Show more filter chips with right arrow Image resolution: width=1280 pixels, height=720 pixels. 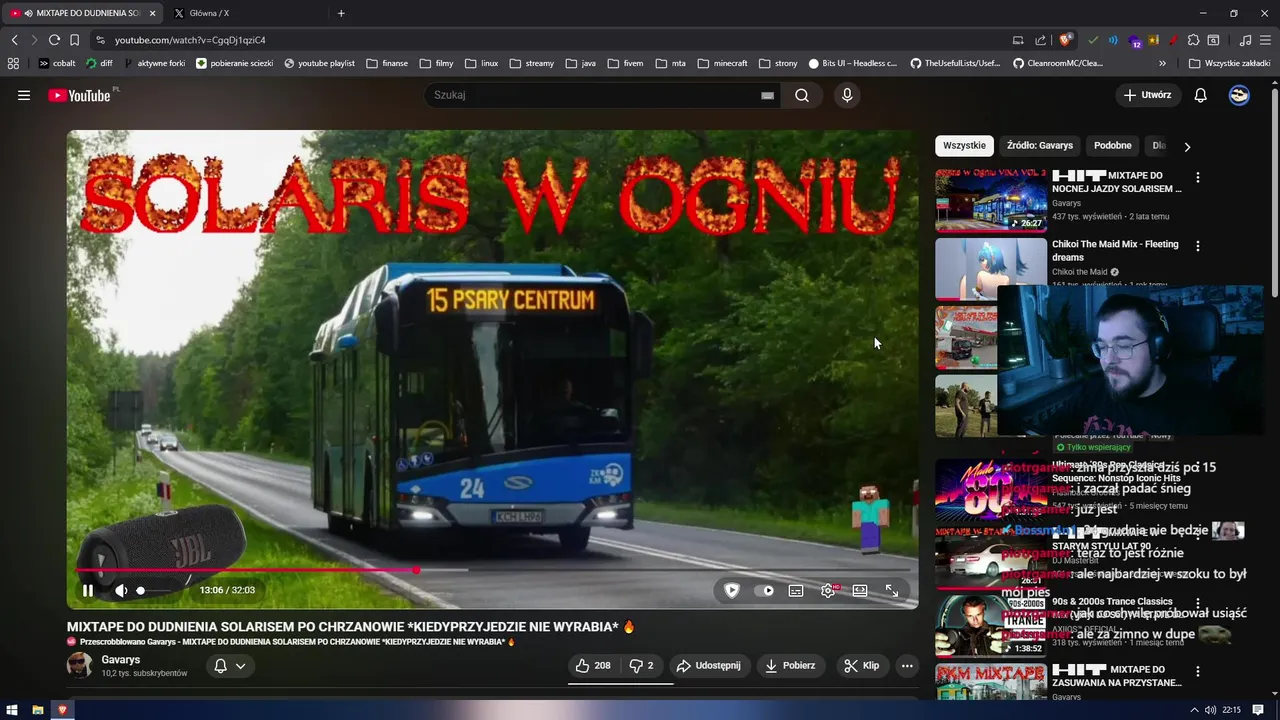(1187, 147)
